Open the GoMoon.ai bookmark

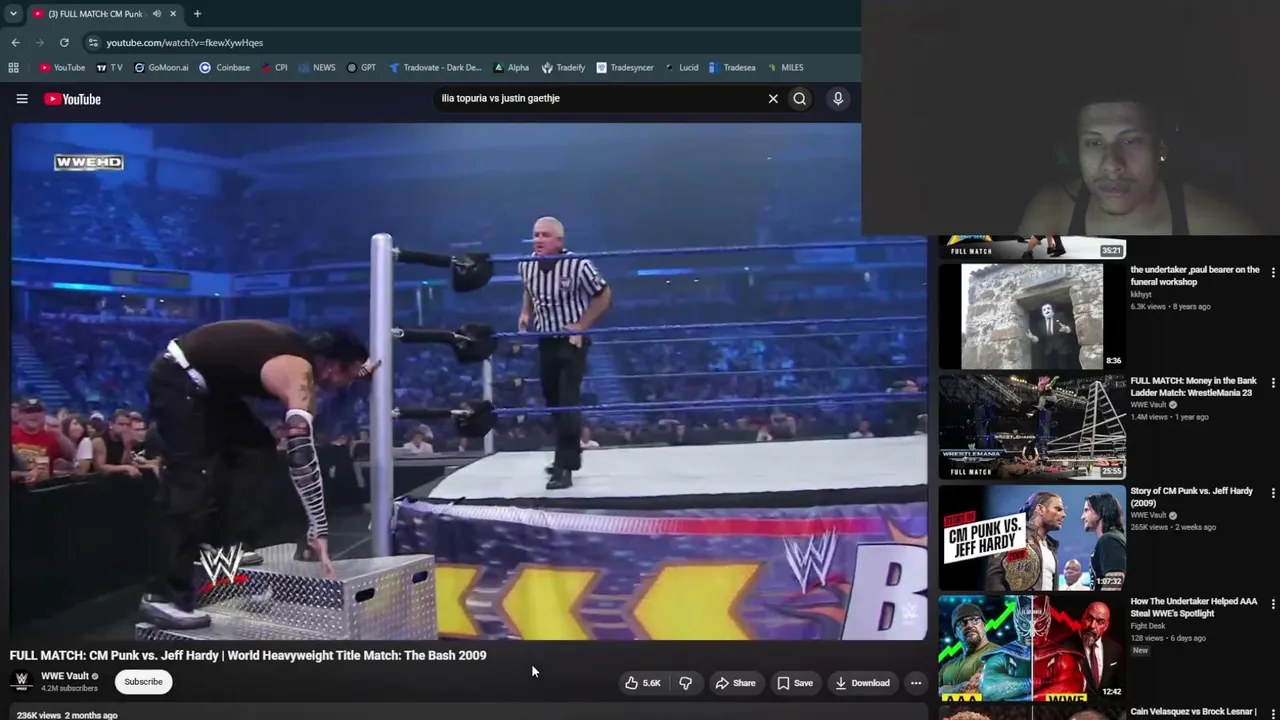click(x=160, y=68)
